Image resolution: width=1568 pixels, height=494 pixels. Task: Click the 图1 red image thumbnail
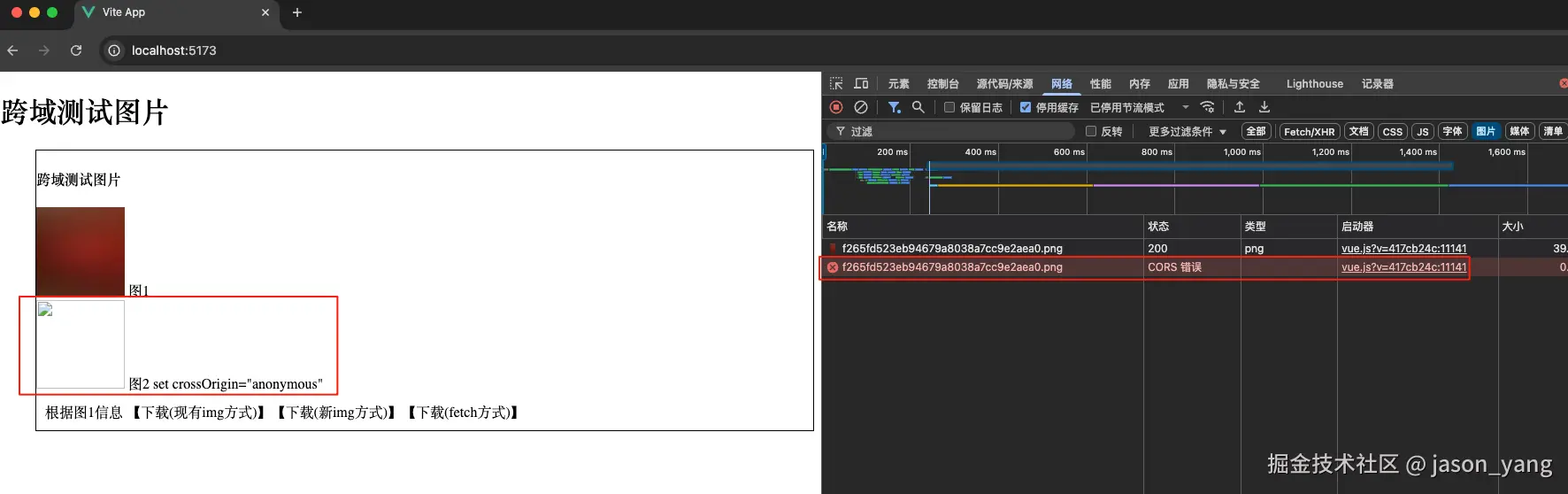[81, 251]
